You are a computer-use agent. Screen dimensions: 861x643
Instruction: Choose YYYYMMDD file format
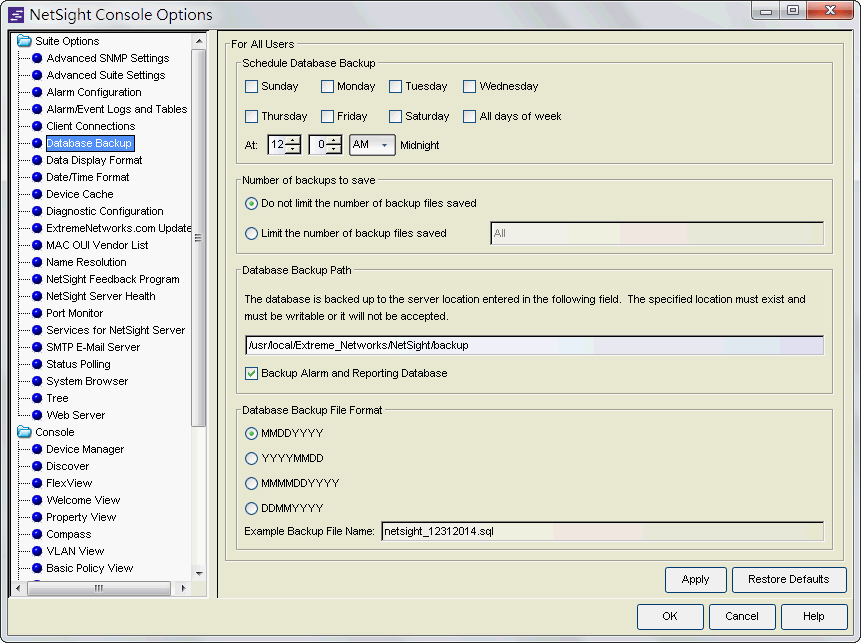click(251, 459)
